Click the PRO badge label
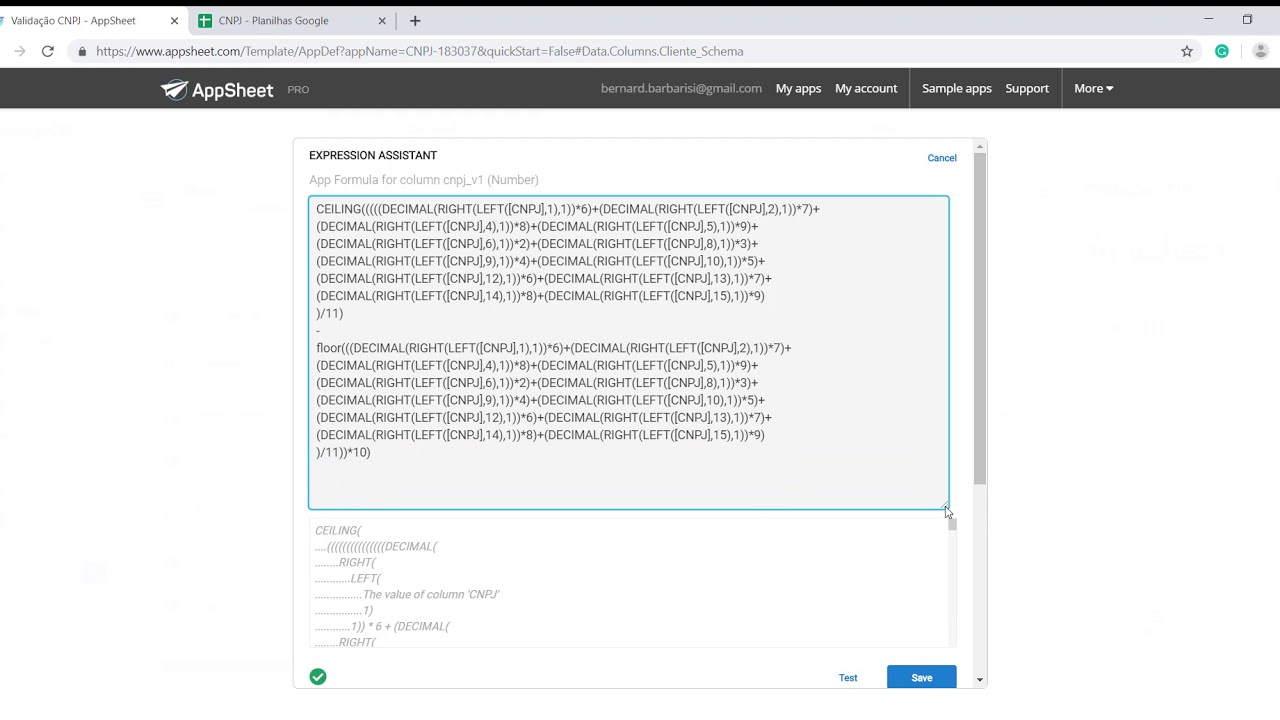Screen dimensions: 1280x720 point(298,90)
